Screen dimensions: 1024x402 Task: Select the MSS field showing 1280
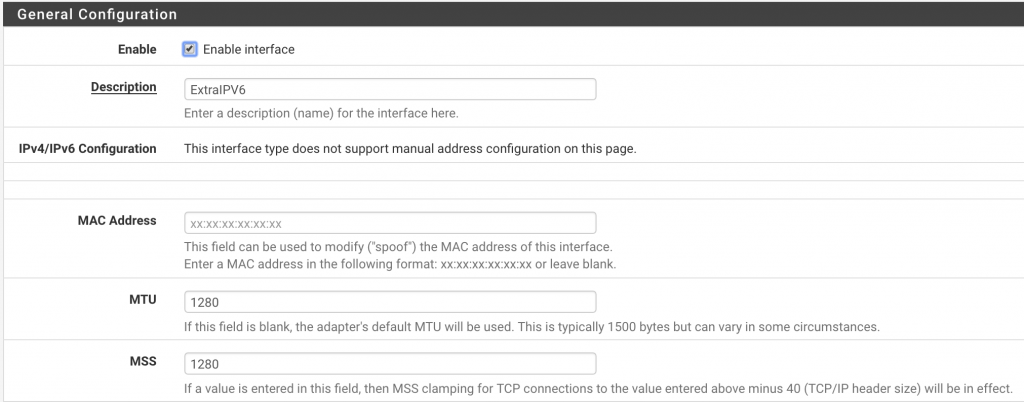click(x=390, y=363)
